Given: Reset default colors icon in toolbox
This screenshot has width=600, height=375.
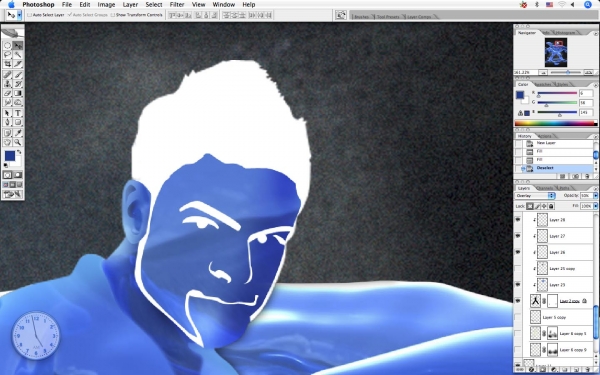Looking at the screenshot, I should (6, 165).
